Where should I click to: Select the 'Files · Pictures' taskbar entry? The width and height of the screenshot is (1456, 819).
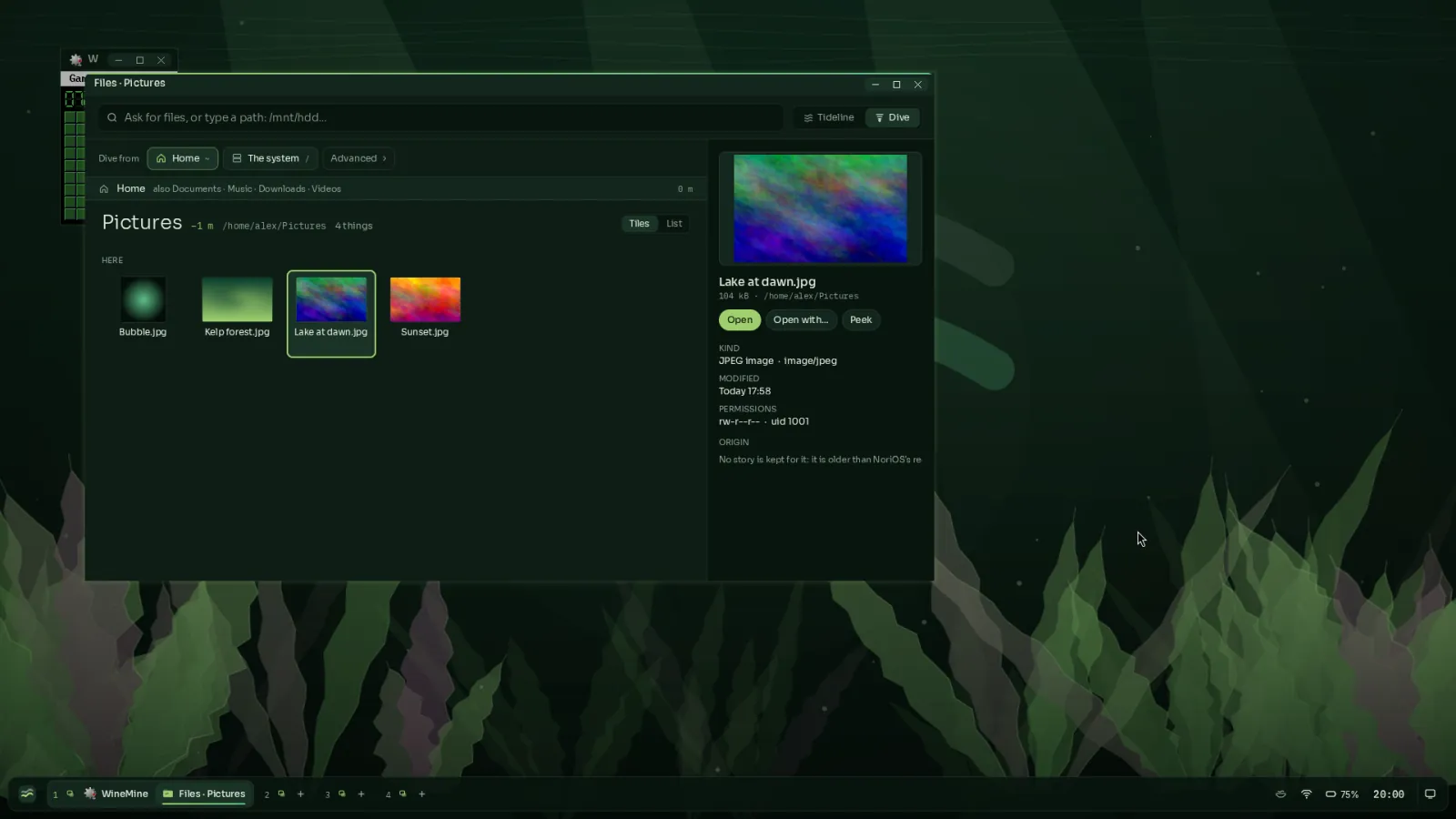click(204, 794)
